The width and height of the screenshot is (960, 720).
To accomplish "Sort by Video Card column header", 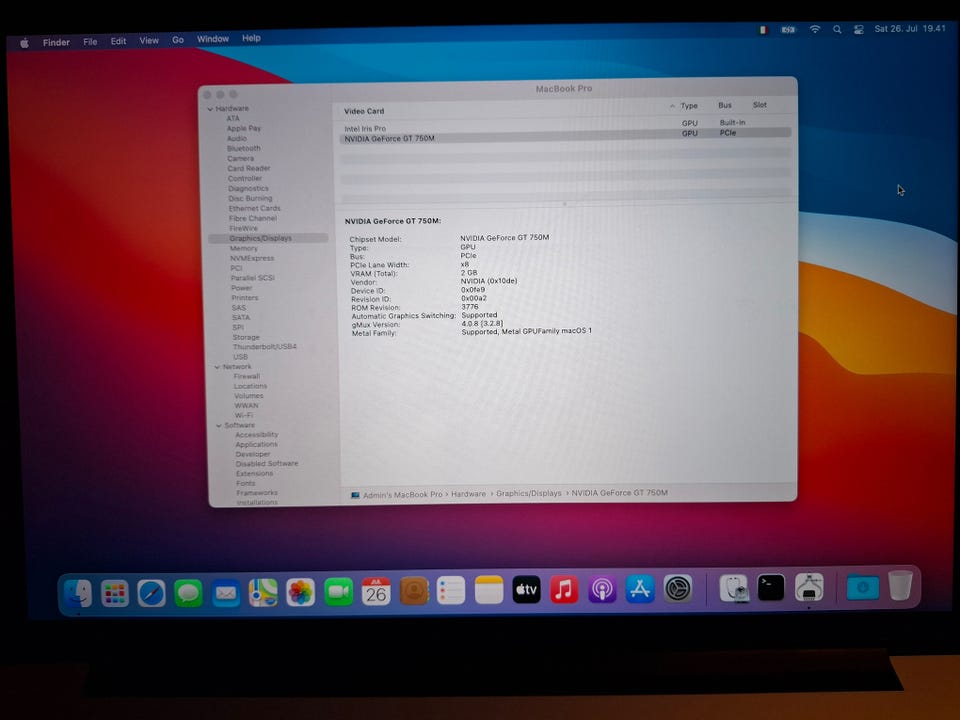I will coord(364,111).
